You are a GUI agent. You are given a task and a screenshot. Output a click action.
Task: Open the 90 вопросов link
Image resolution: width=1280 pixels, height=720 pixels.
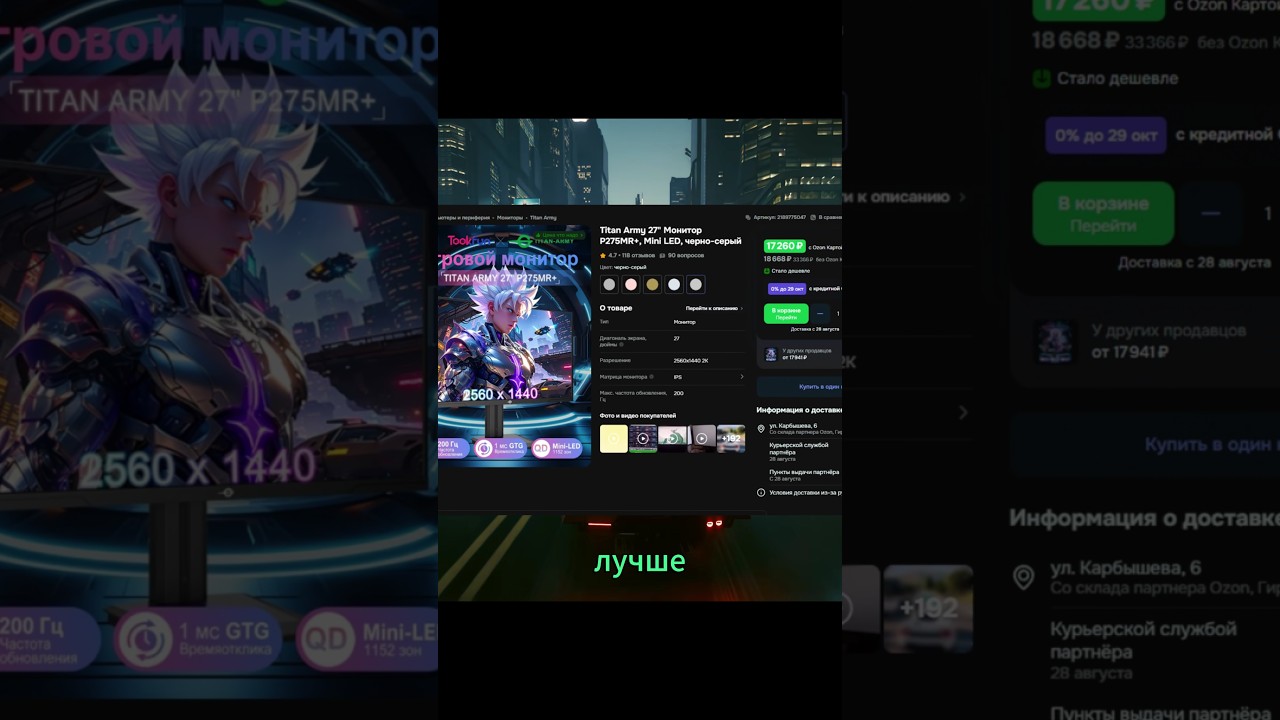click(x=686, y=256)
